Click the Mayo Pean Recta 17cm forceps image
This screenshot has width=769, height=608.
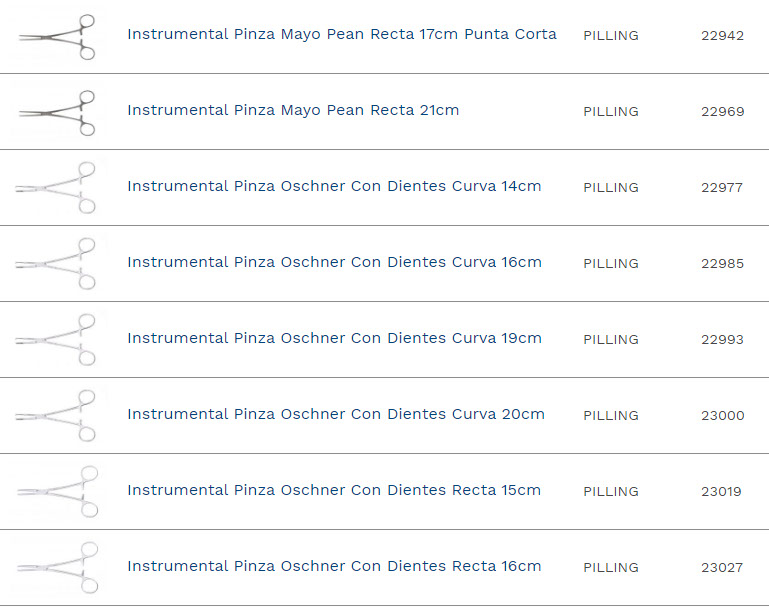[58, 36]
